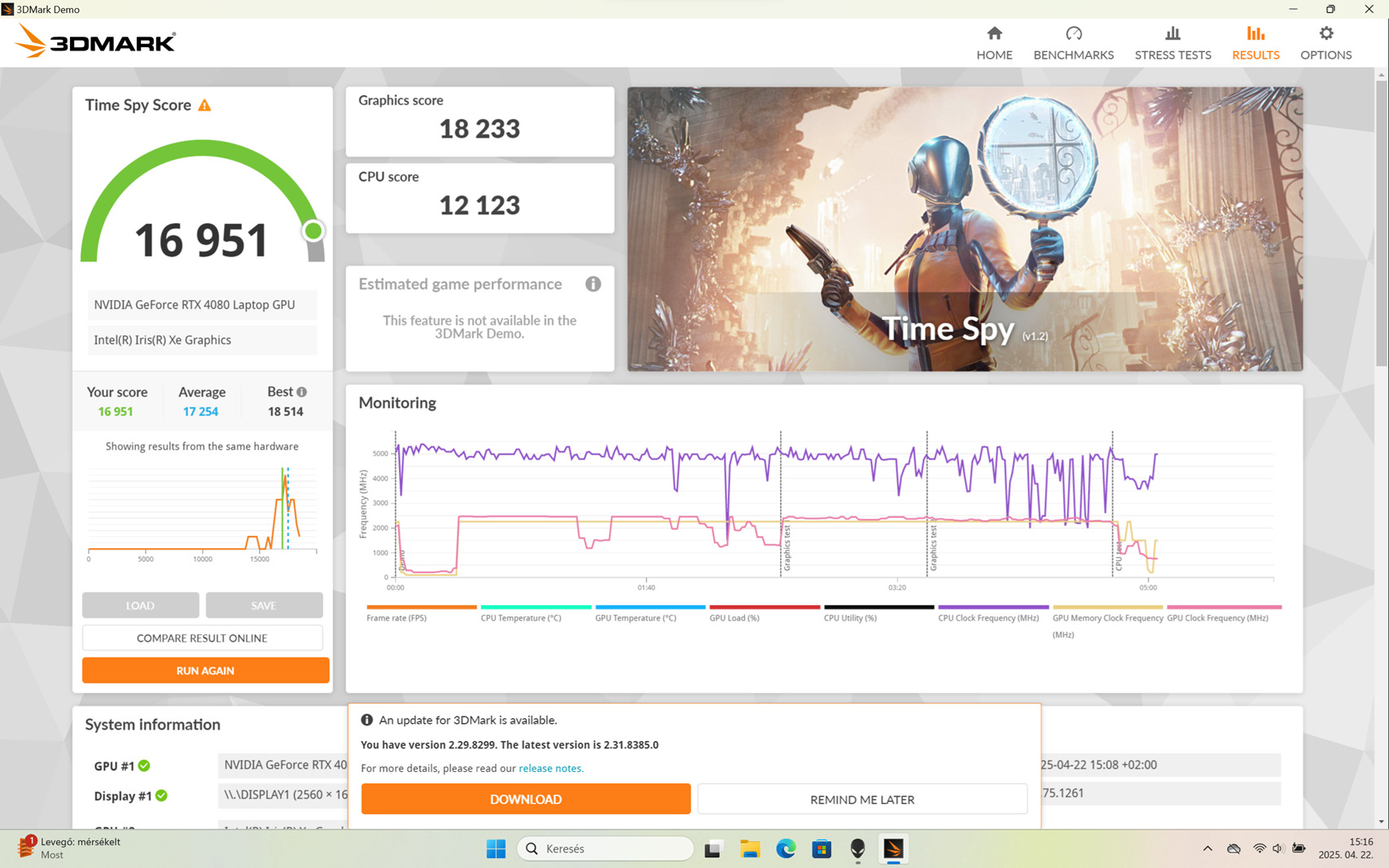
Task: Open Windows Start menu
Action: pos(496,848)
